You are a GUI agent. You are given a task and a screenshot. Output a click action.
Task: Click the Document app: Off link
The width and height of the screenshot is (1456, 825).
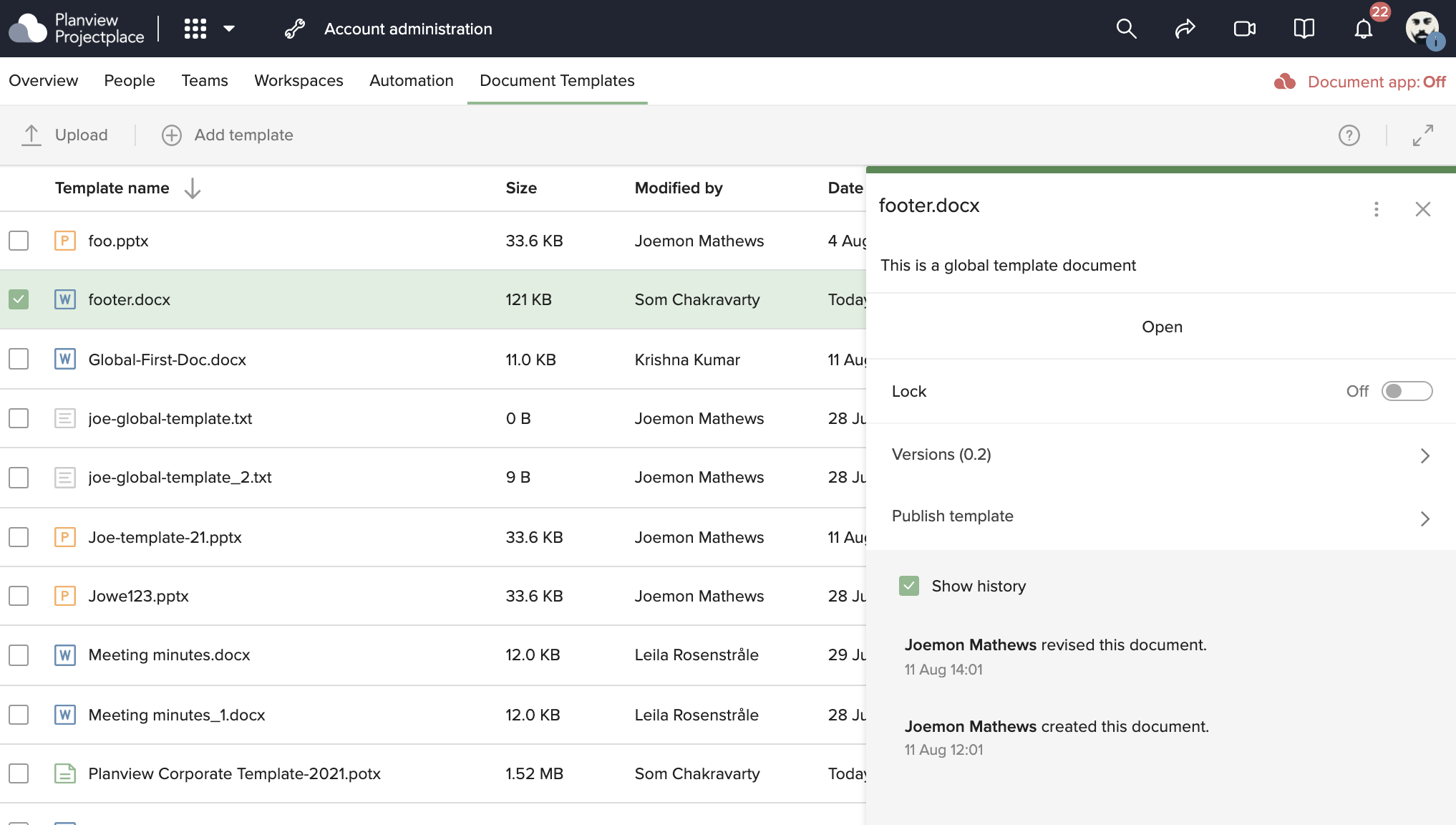pyautogui.click(x=1377, y=82)
